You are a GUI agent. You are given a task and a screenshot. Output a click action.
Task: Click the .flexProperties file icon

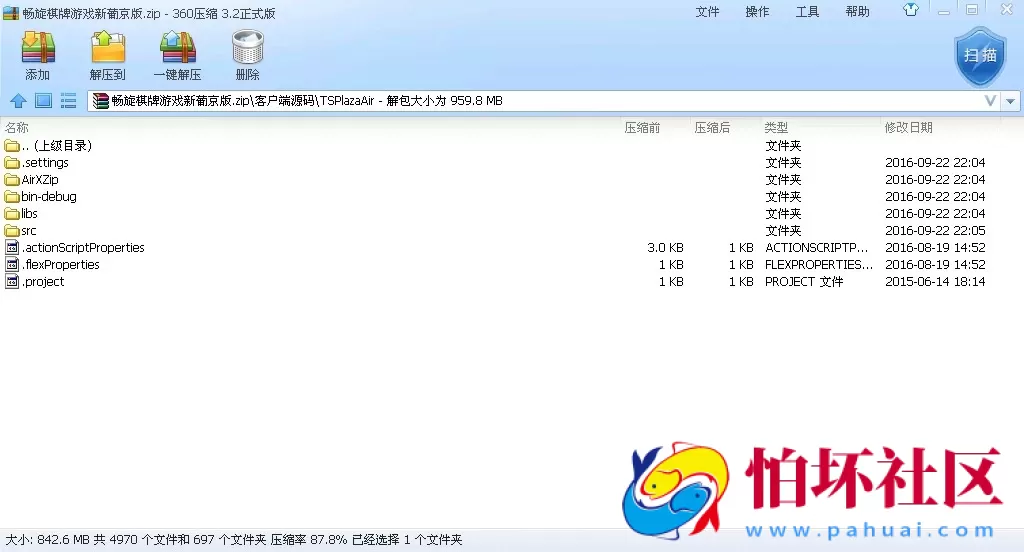pyautogui.click(x=12, y=265)
